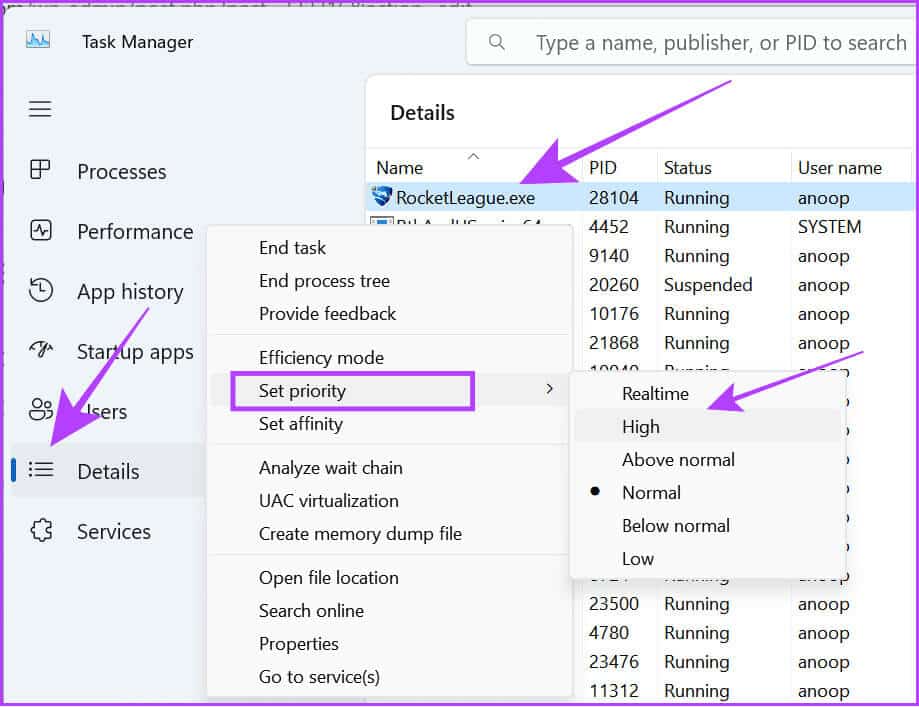Click the Suspended status cell
Viewport: 919px width, 707px height.
[708, 284]
